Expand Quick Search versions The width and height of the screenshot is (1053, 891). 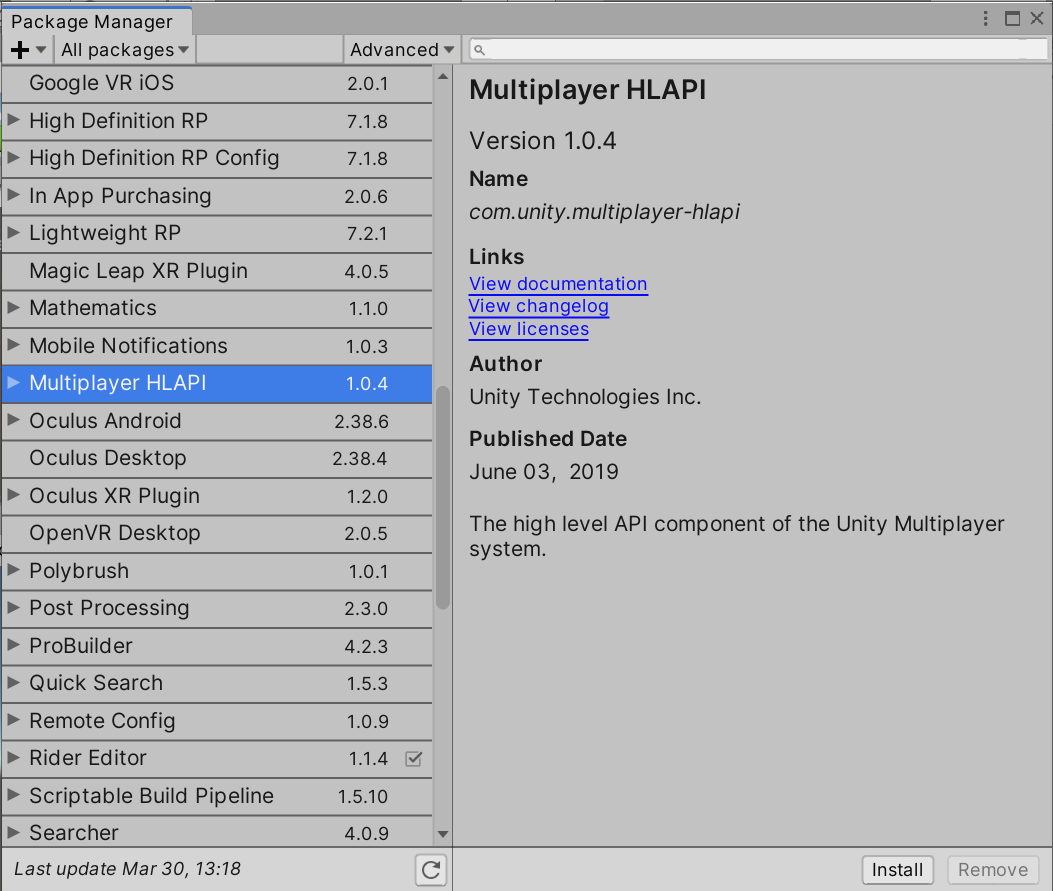tap(13, 683)
